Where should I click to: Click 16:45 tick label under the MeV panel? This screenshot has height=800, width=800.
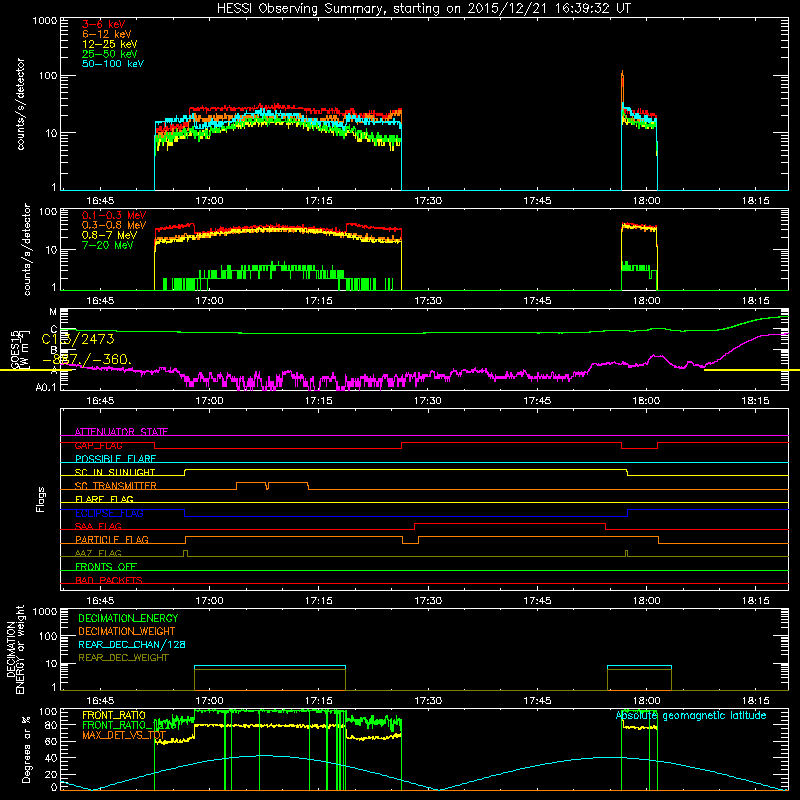coord(100,301)
